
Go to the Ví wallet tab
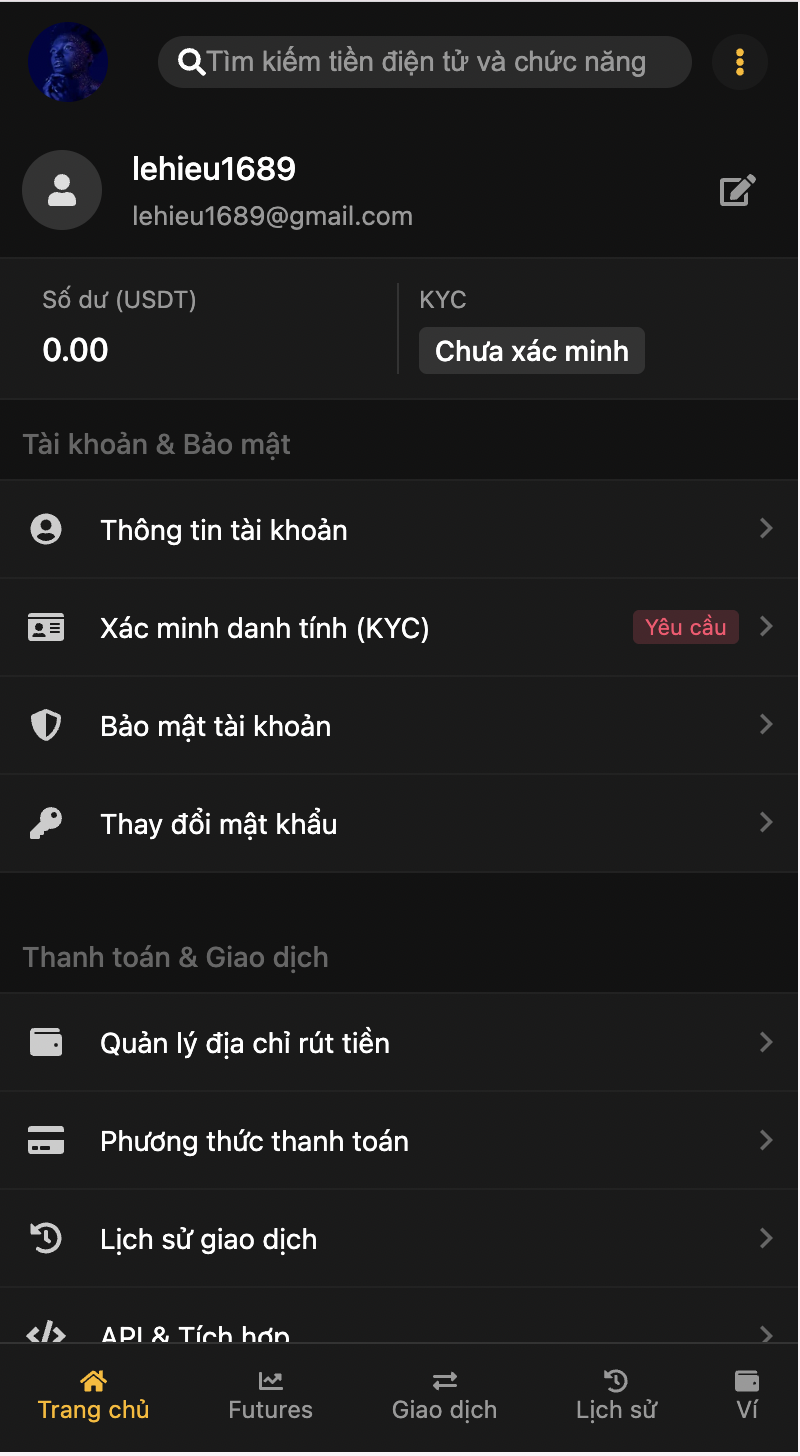(747, 1396)
